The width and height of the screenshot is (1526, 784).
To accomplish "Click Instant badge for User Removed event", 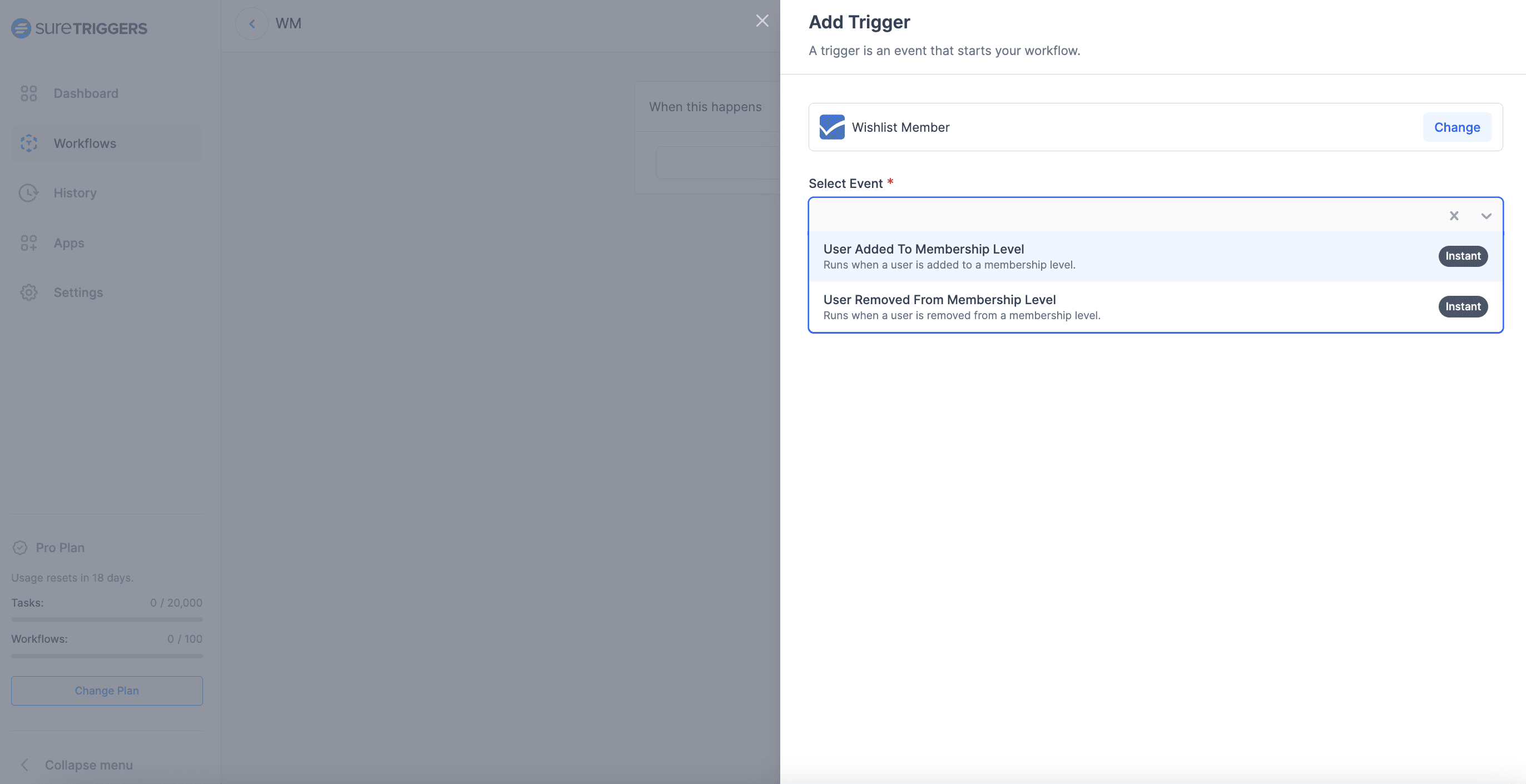I will click(x=1463, y=307).
